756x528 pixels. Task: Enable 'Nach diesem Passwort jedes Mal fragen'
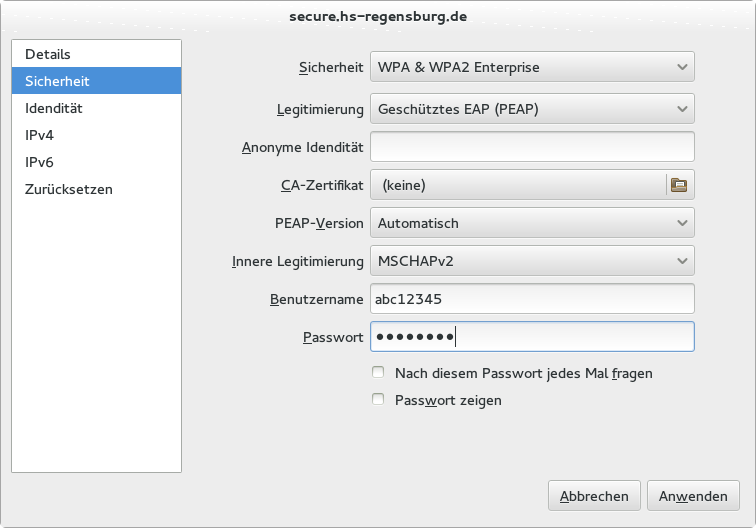[x=378, y=373]
